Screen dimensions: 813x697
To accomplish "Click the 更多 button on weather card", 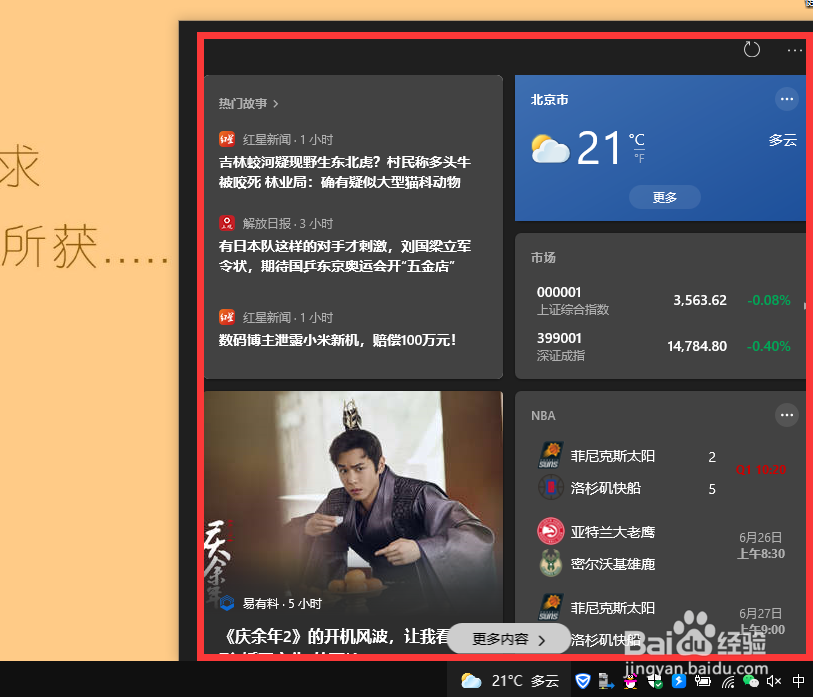I will click(x=664, y=197).
